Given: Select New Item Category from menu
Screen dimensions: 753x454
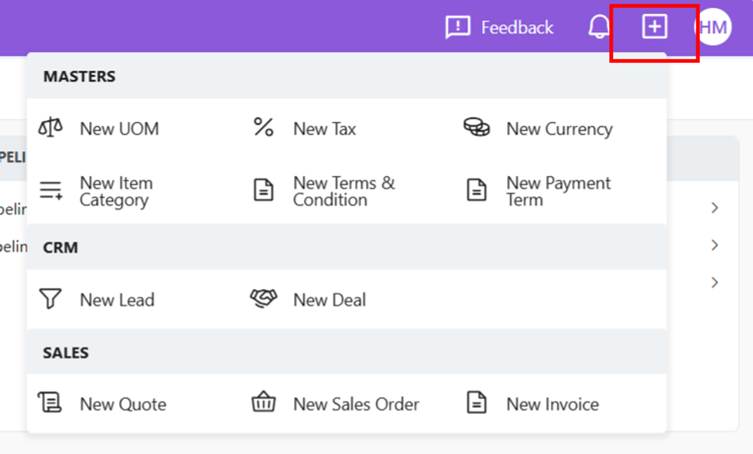Looking at the screenshot, I should tap(115, 191).
